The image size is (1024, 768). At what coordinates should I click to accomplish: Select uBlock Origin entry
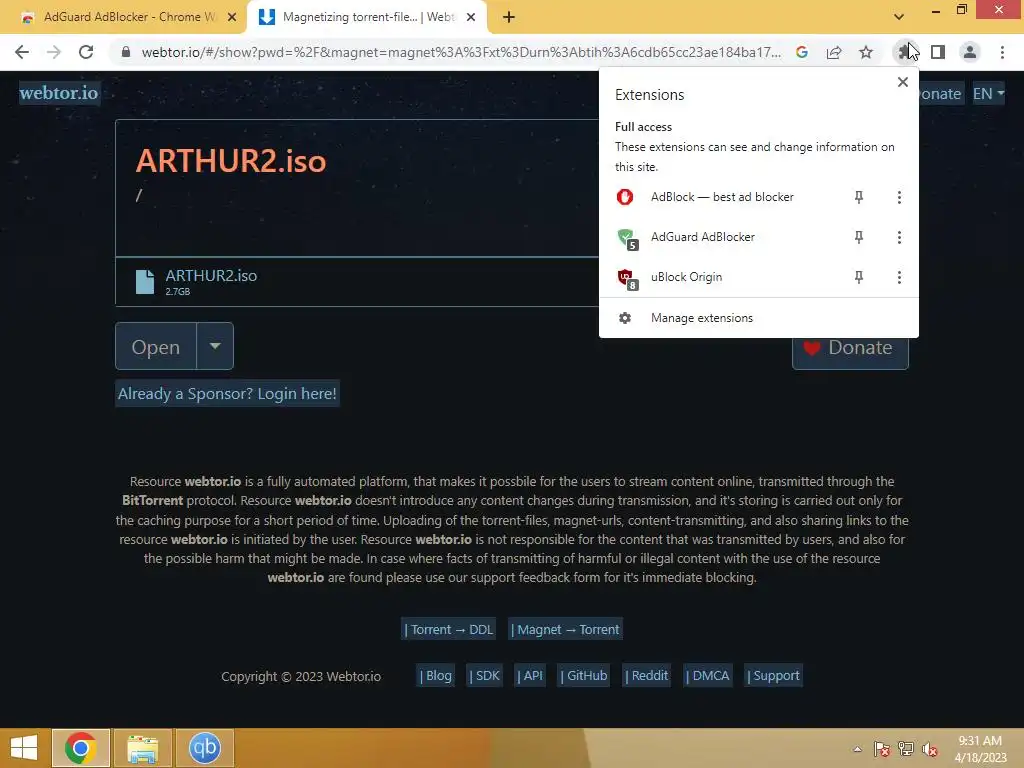coord(686,278)
